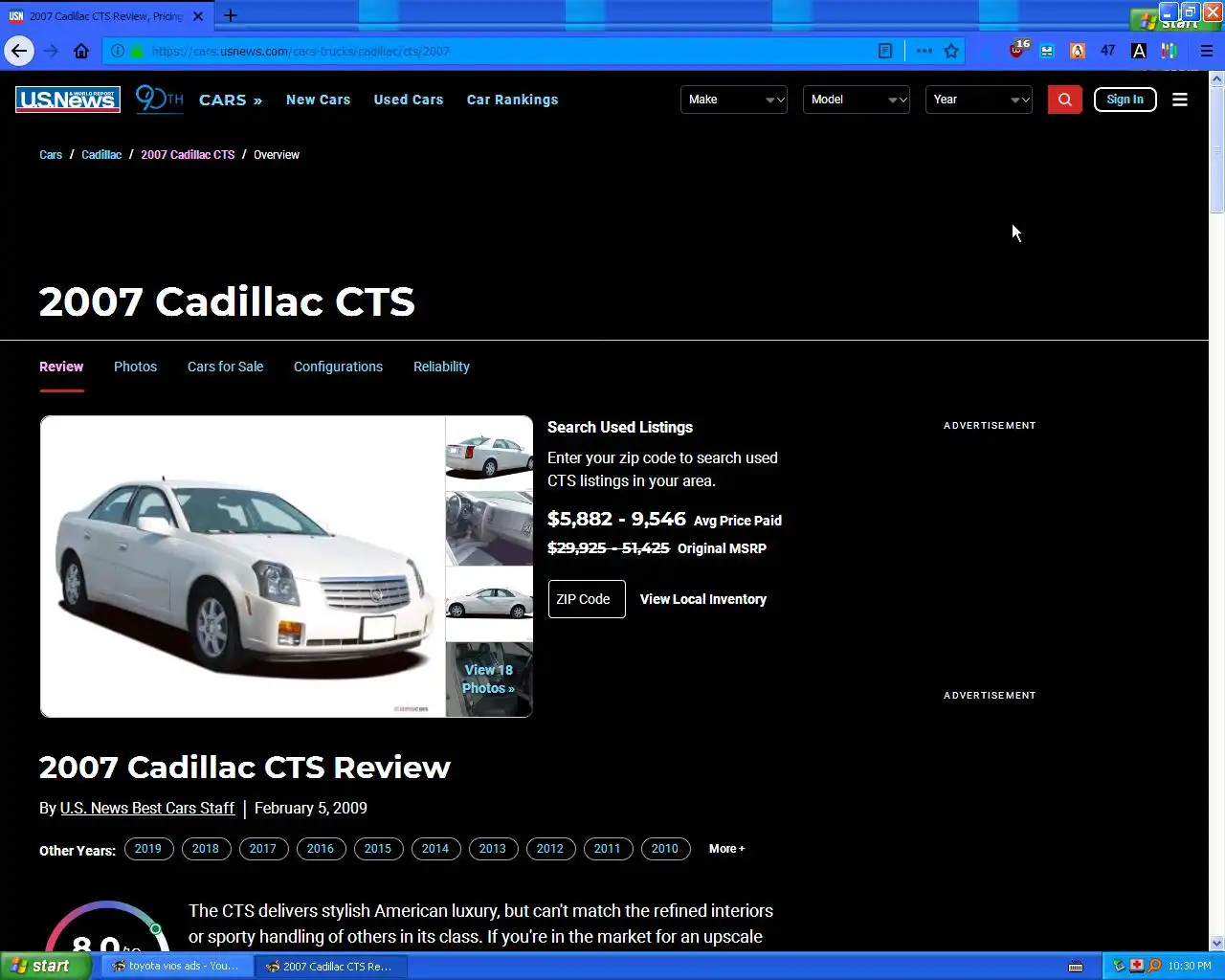Expand More + other years
The image size is (1225, 980).
pos(726,849)
